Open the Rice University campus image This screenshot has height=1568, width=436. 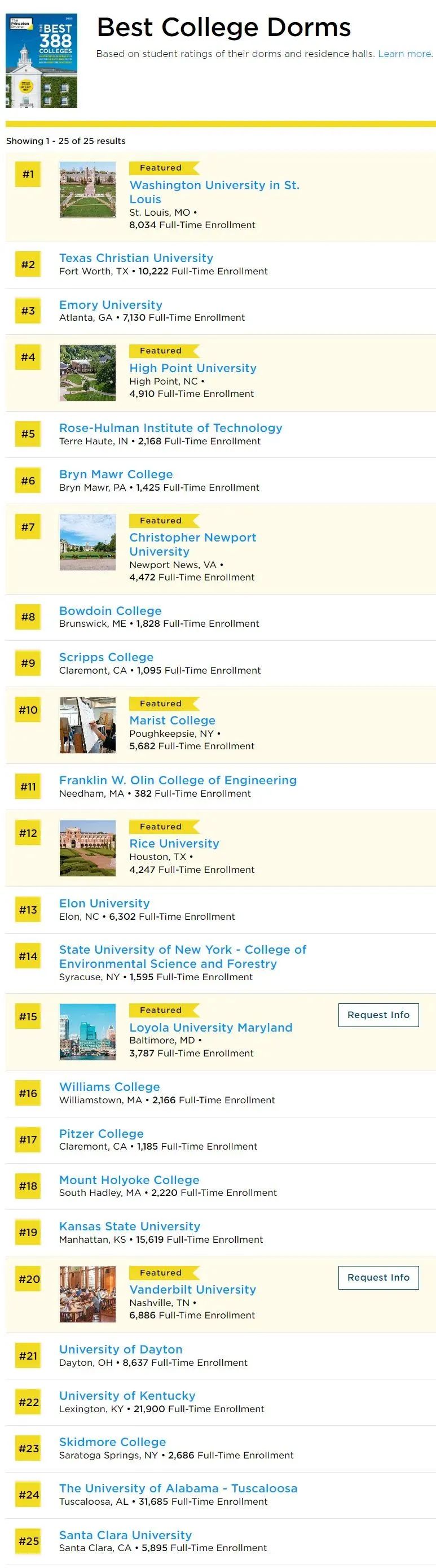(87, 848)
